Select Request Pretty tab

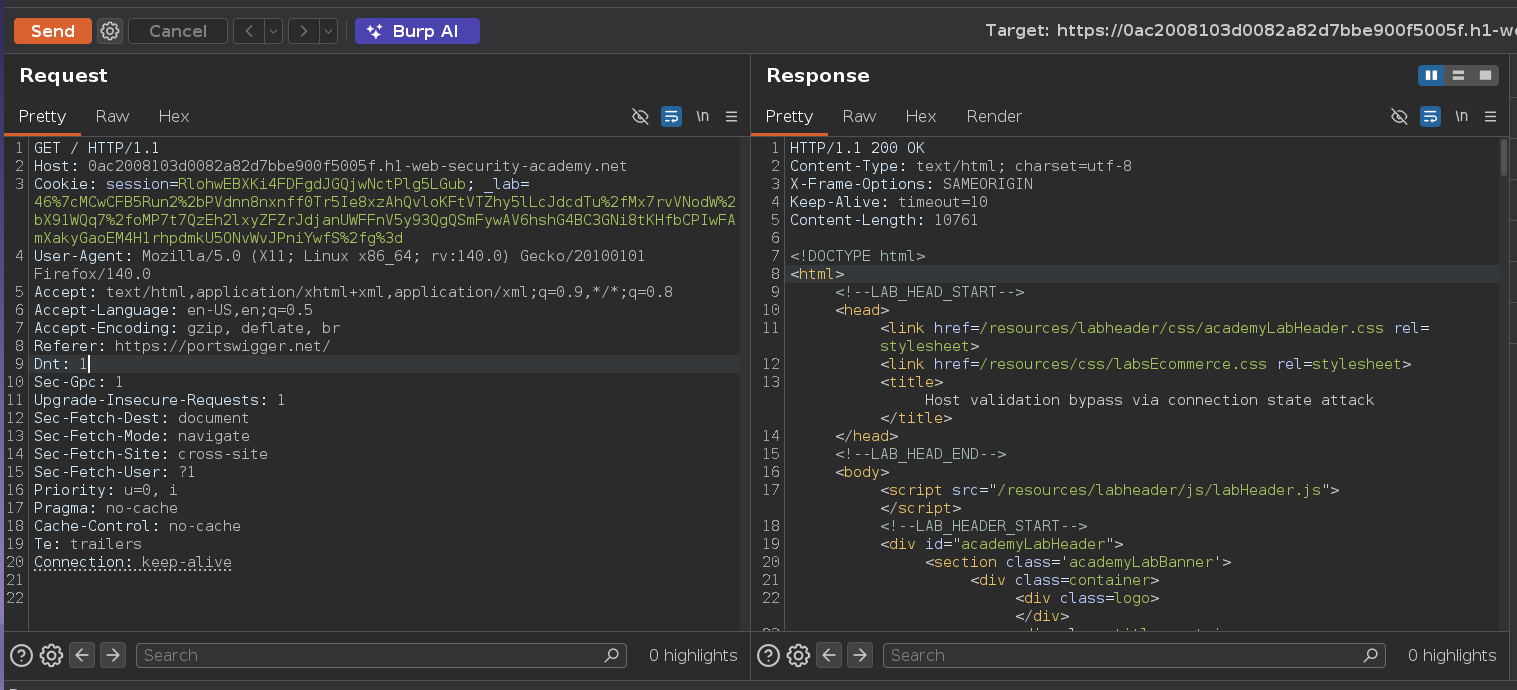pos(42,116)
